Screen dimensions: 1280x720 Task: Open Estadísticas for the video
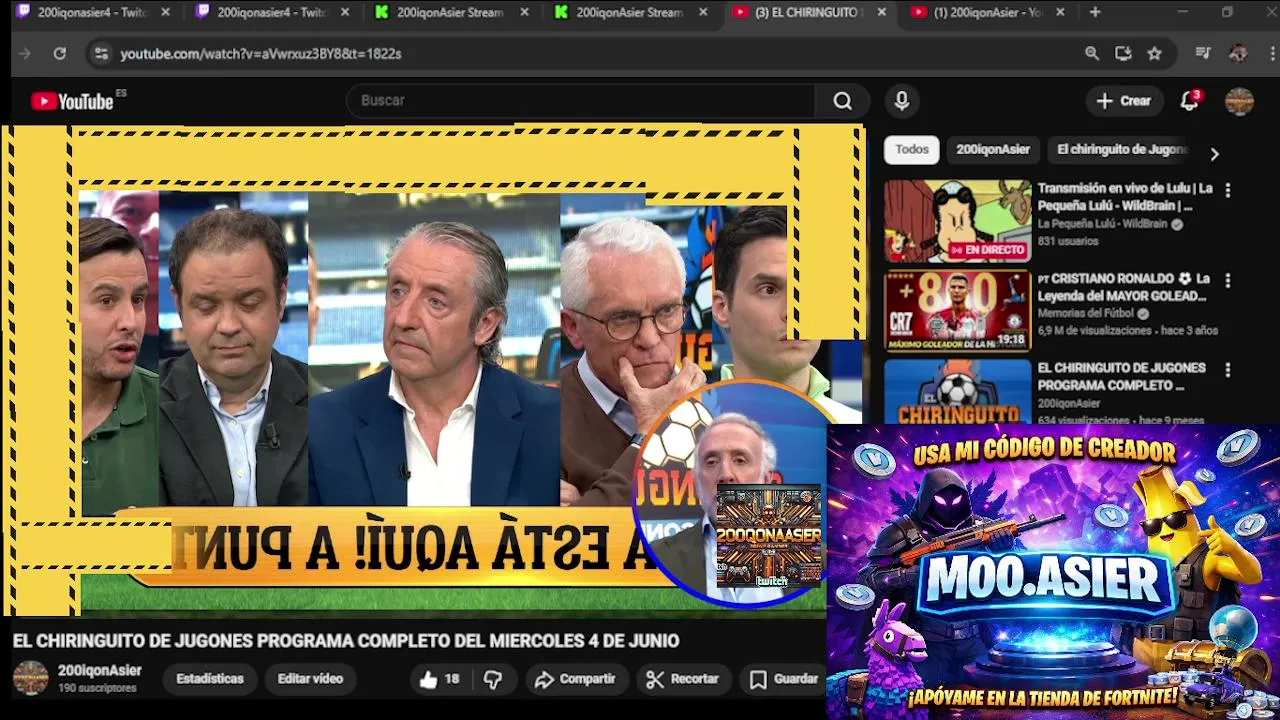pos(210,679)
